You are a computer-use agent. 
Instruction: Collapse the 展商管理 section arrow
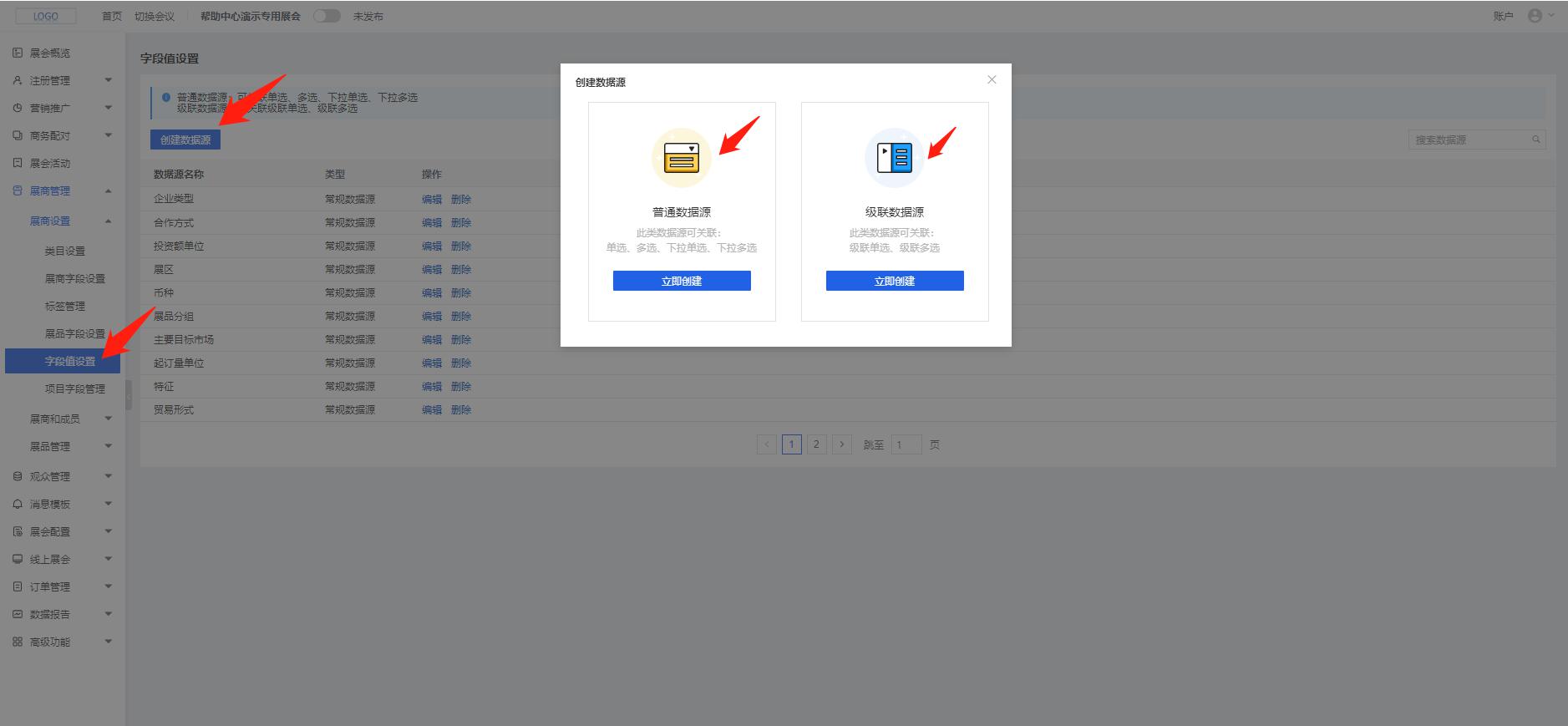(108, 190)
